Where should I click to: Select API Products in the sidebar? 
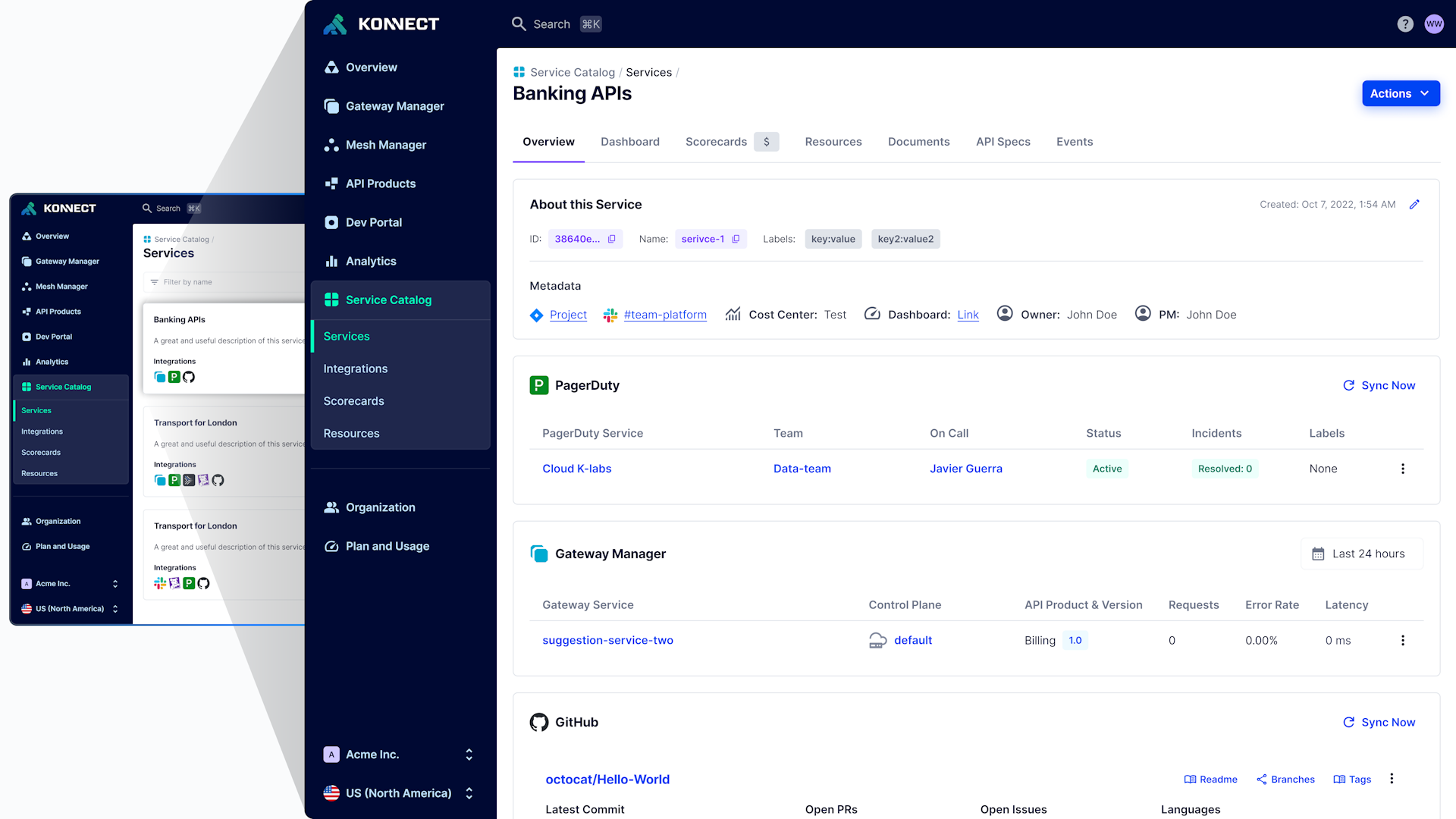pyautogui.click(x=380, y=183)
